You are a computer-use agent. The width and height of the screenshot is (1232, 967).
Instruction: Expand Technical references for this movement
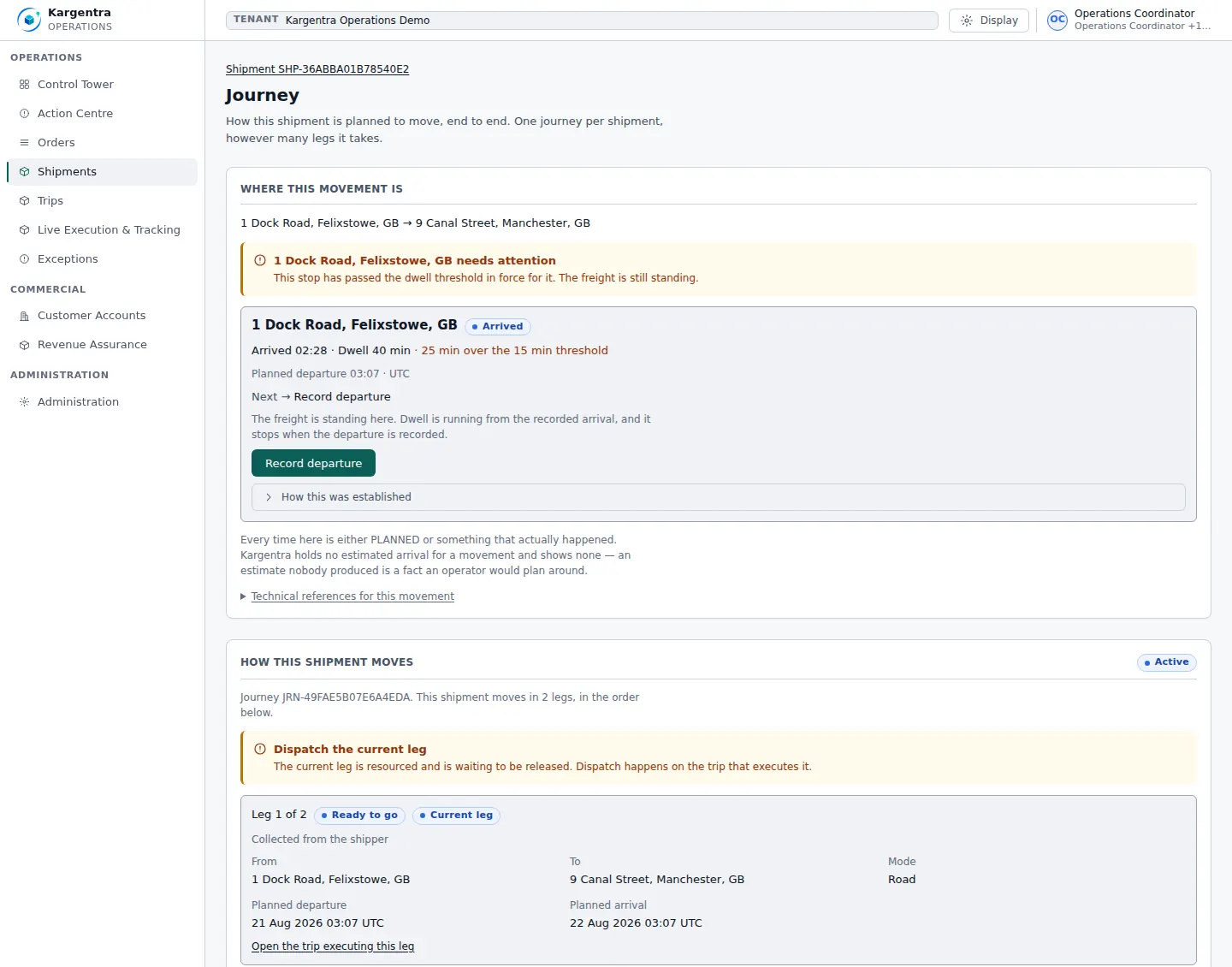[x=352, y=596]
